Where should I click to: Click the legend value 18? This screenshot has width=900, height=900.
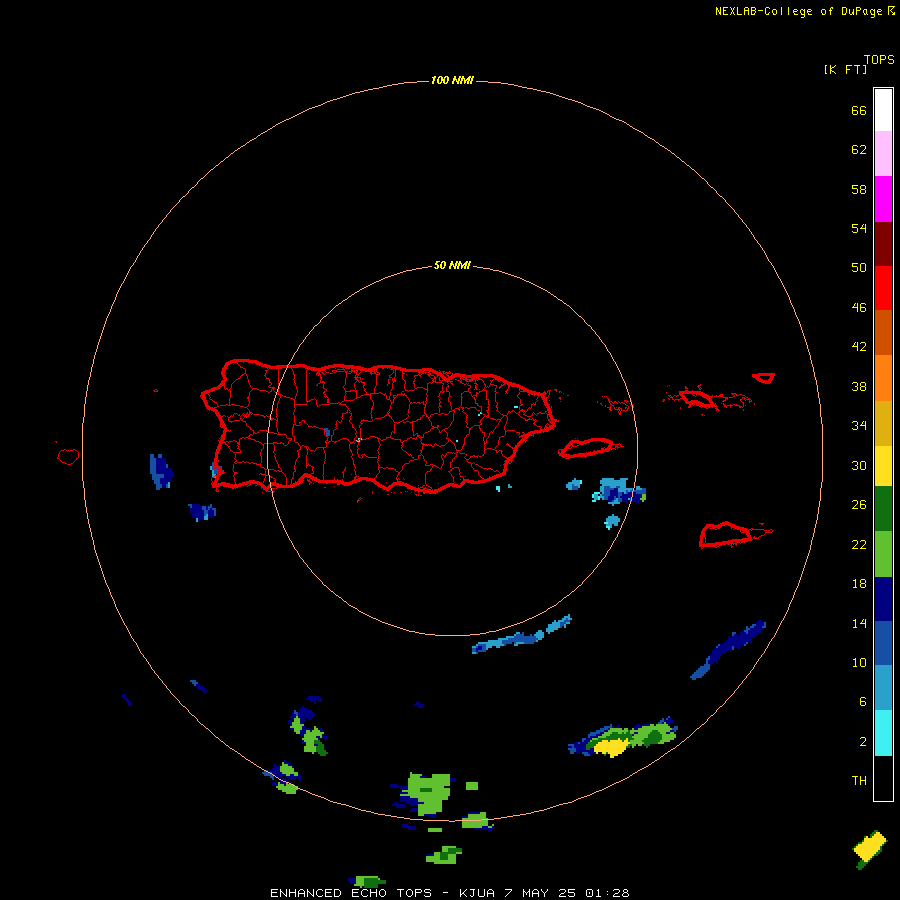pyautogui.click(x=859, y=584)
